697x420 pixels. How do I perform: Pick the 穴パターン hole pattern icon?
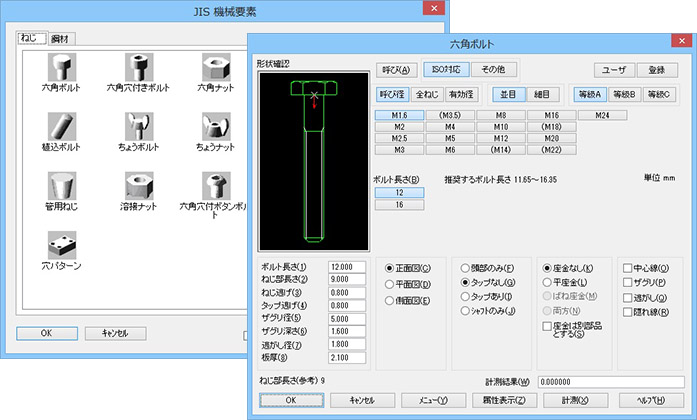[x=61, y=244]
